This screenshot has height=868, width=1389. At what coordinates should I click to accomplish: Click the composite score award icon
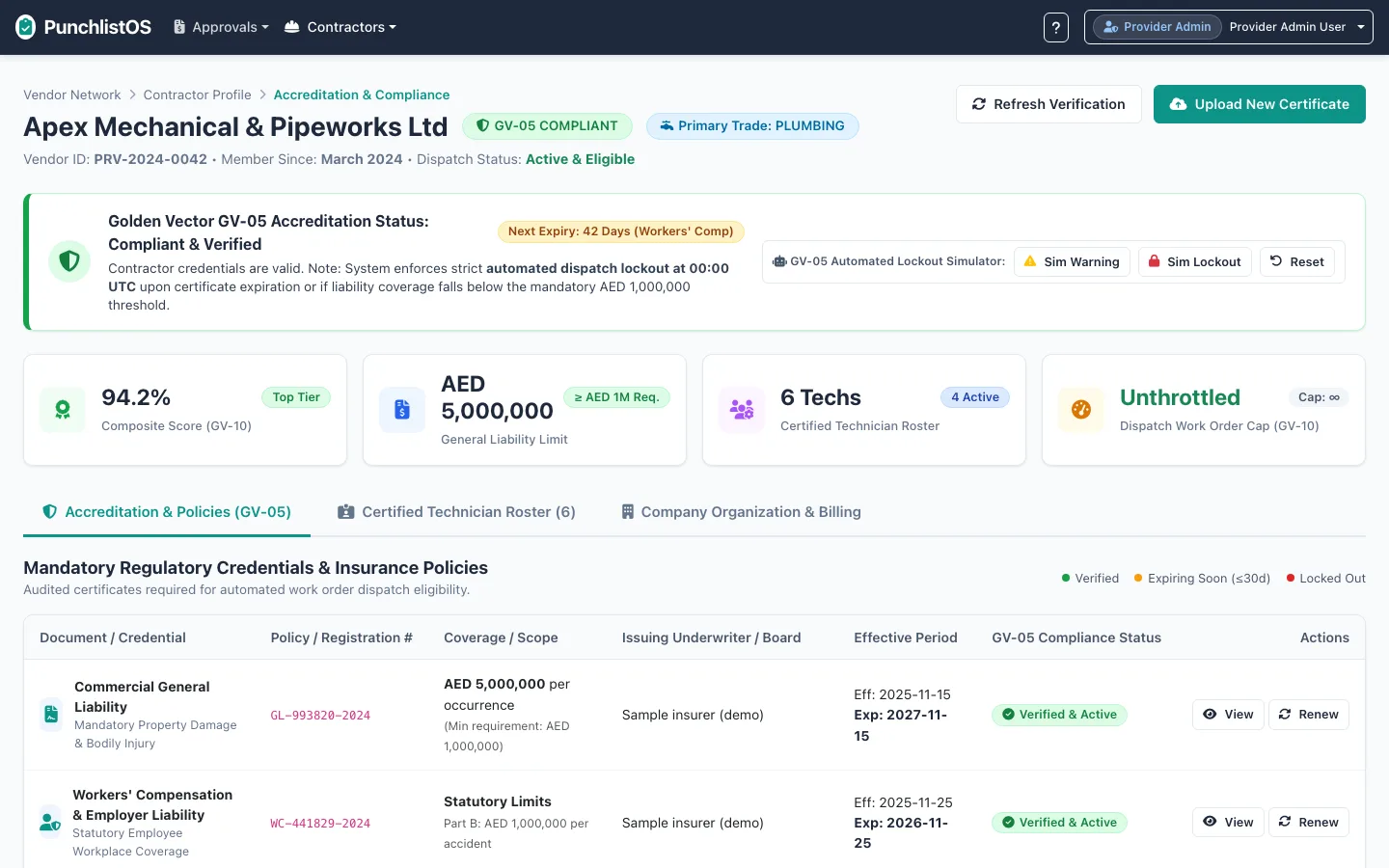click(x=63, y=410)
